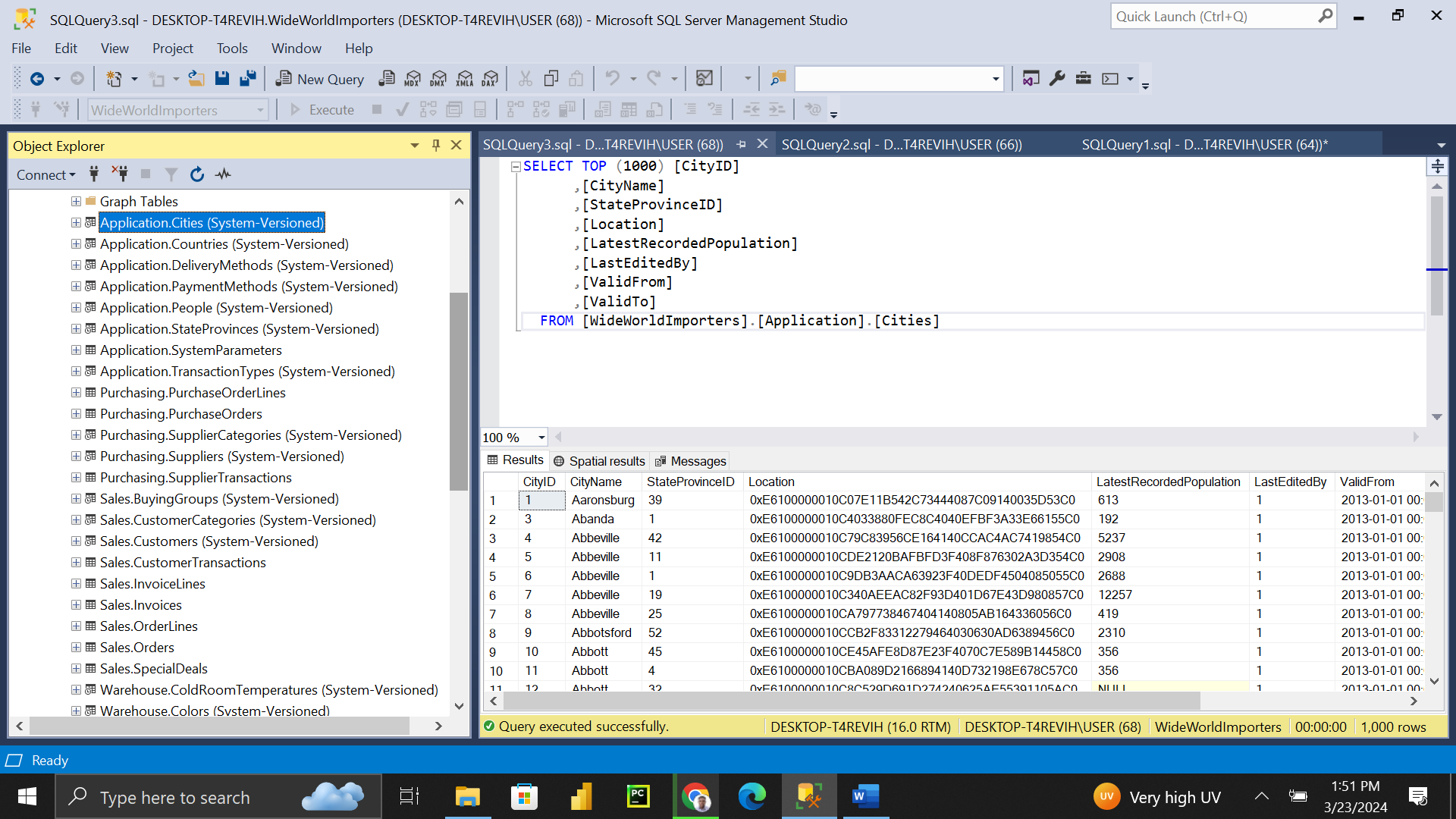This screenshot has width=1456, height=819.
Task: Toggle pin on SQLQuery3.sql tab
Action: [x=742, y=144]
